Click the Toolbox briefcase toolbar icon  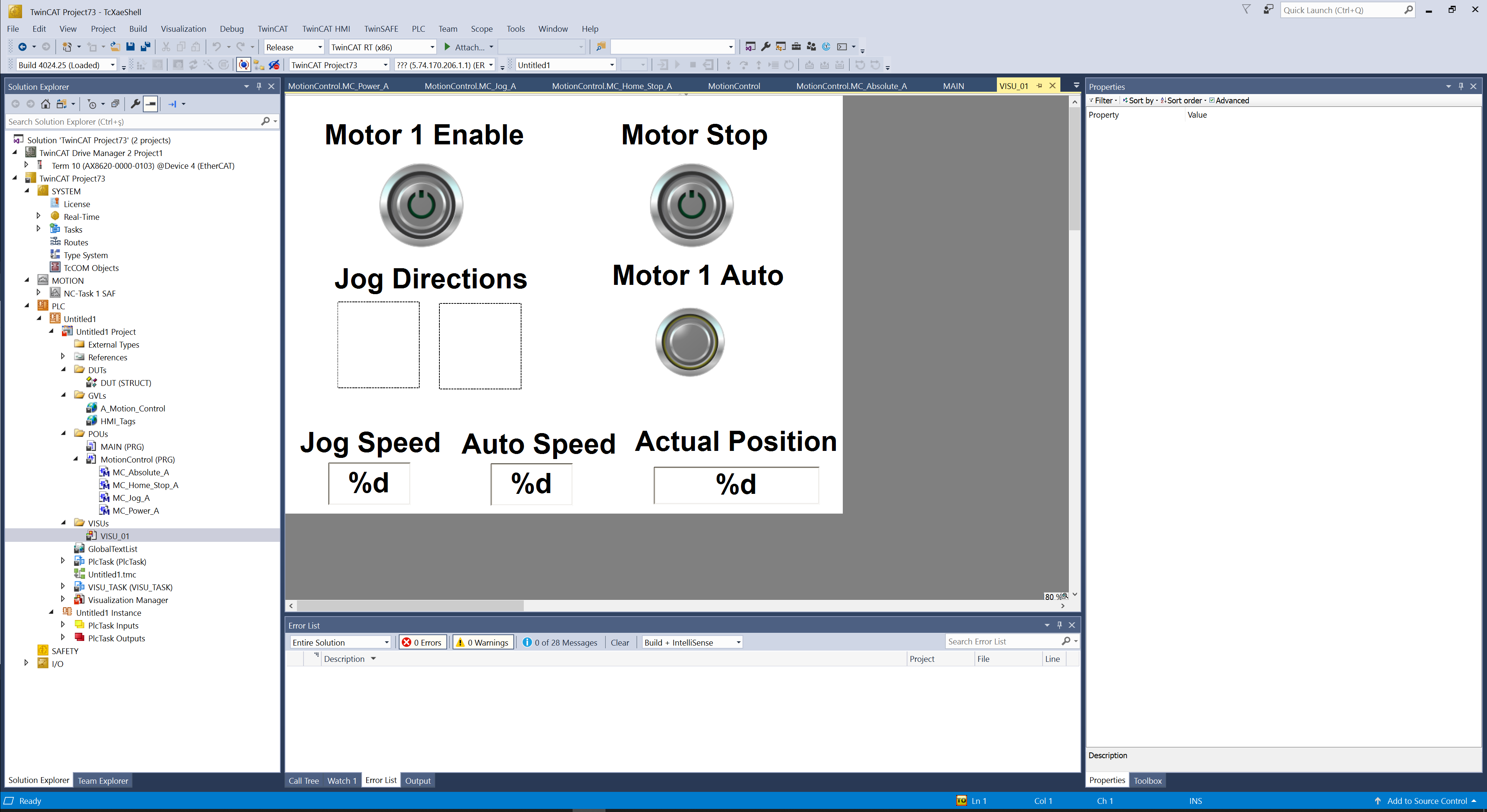tap(796, 47)
